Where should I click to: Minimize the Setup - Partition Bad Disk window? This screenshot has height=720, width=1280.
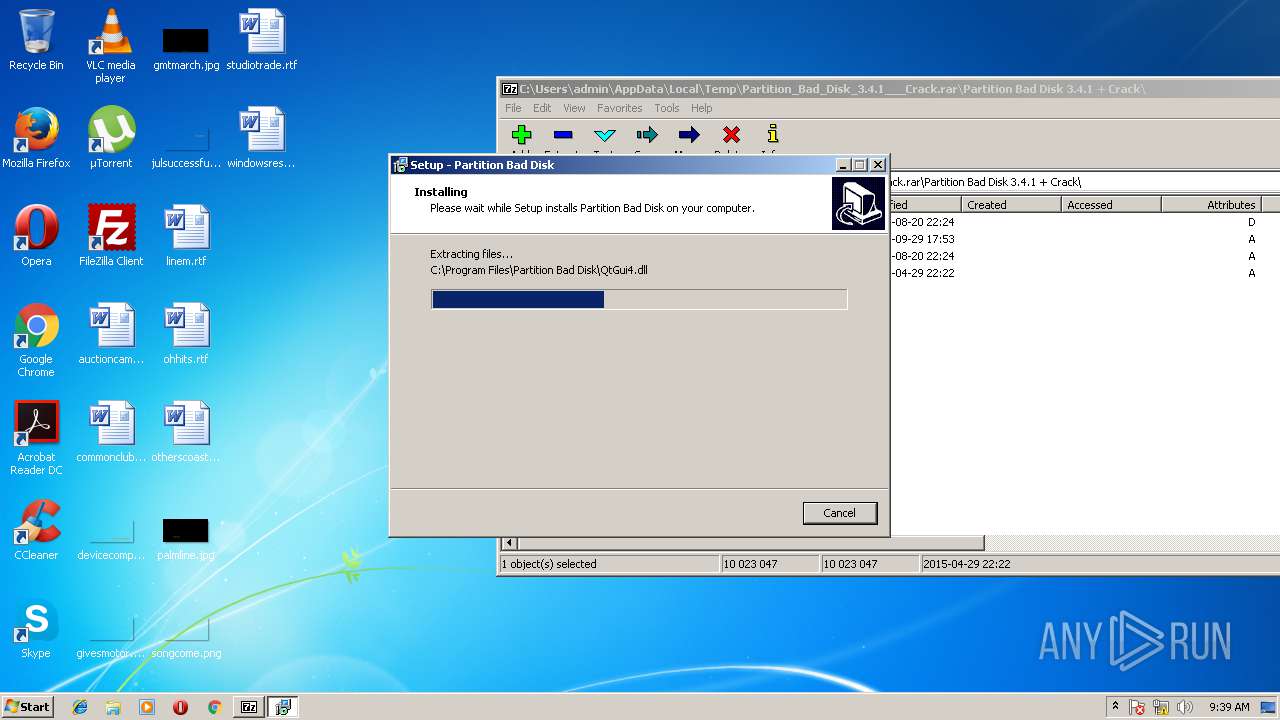[x=843, y=165]
